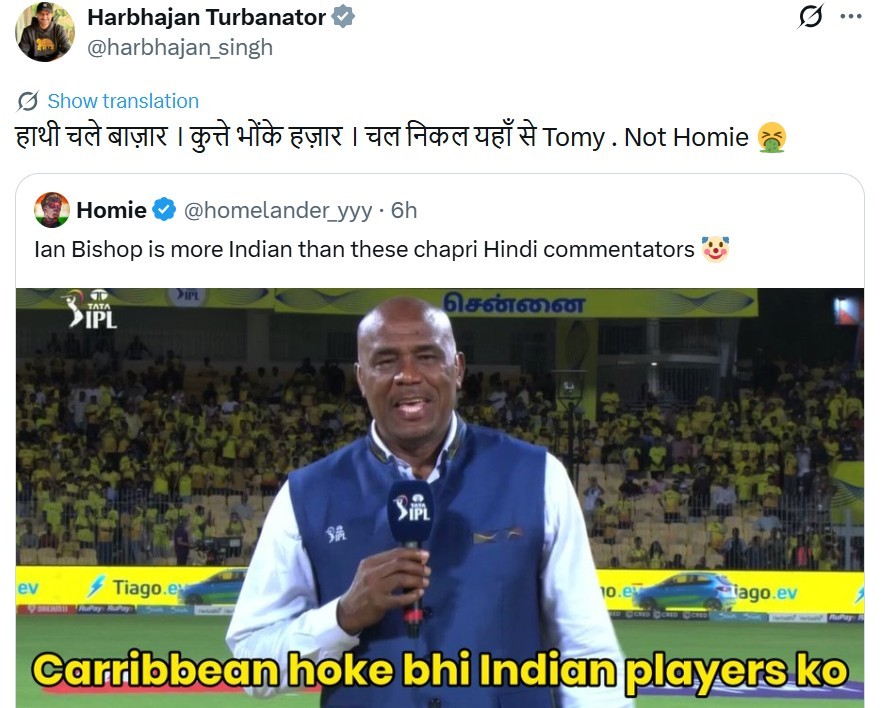The width and height of the screenshot is (883, 708).
Task: Open the @homelander_yyy handle
Action: click(x=278, y=211)
